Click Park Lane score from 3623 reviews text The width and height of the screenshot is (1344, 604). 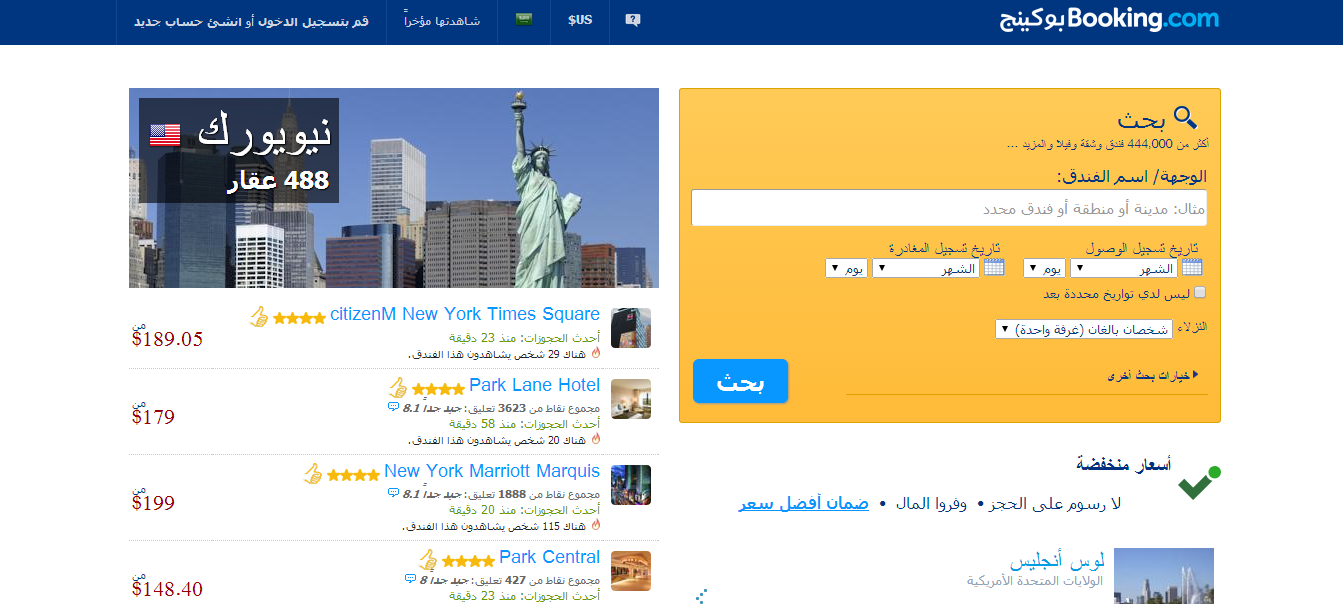point(502,408)
